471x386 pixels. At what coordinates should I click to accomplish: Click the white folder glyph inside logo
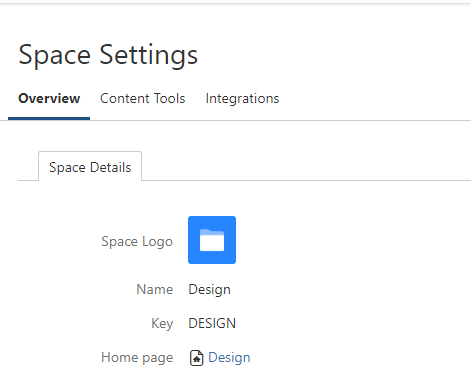point(212,240)
